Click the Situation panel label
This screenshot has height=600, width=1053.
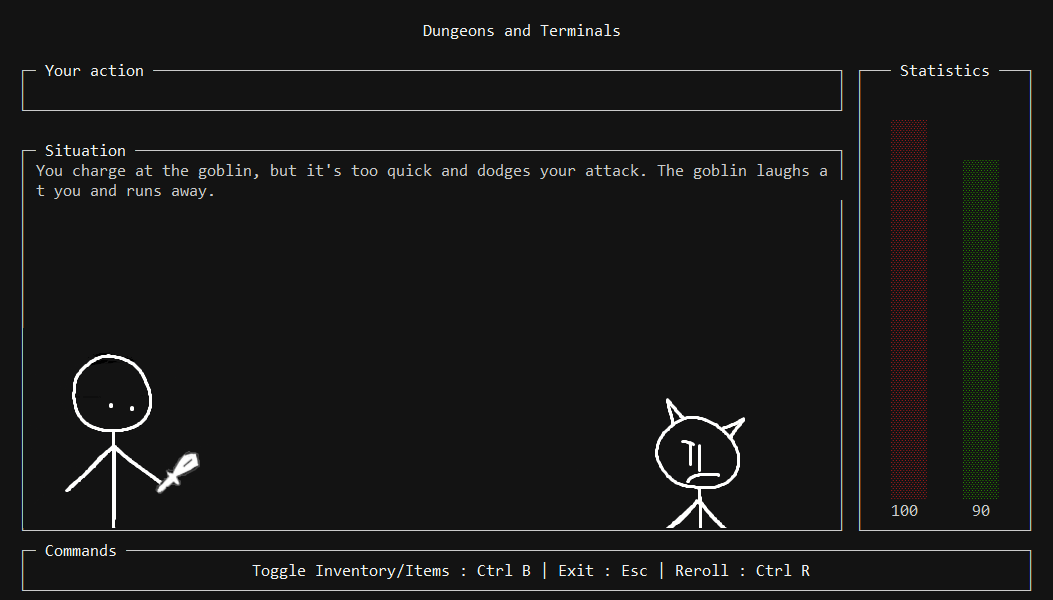click(x=85, y=151)
